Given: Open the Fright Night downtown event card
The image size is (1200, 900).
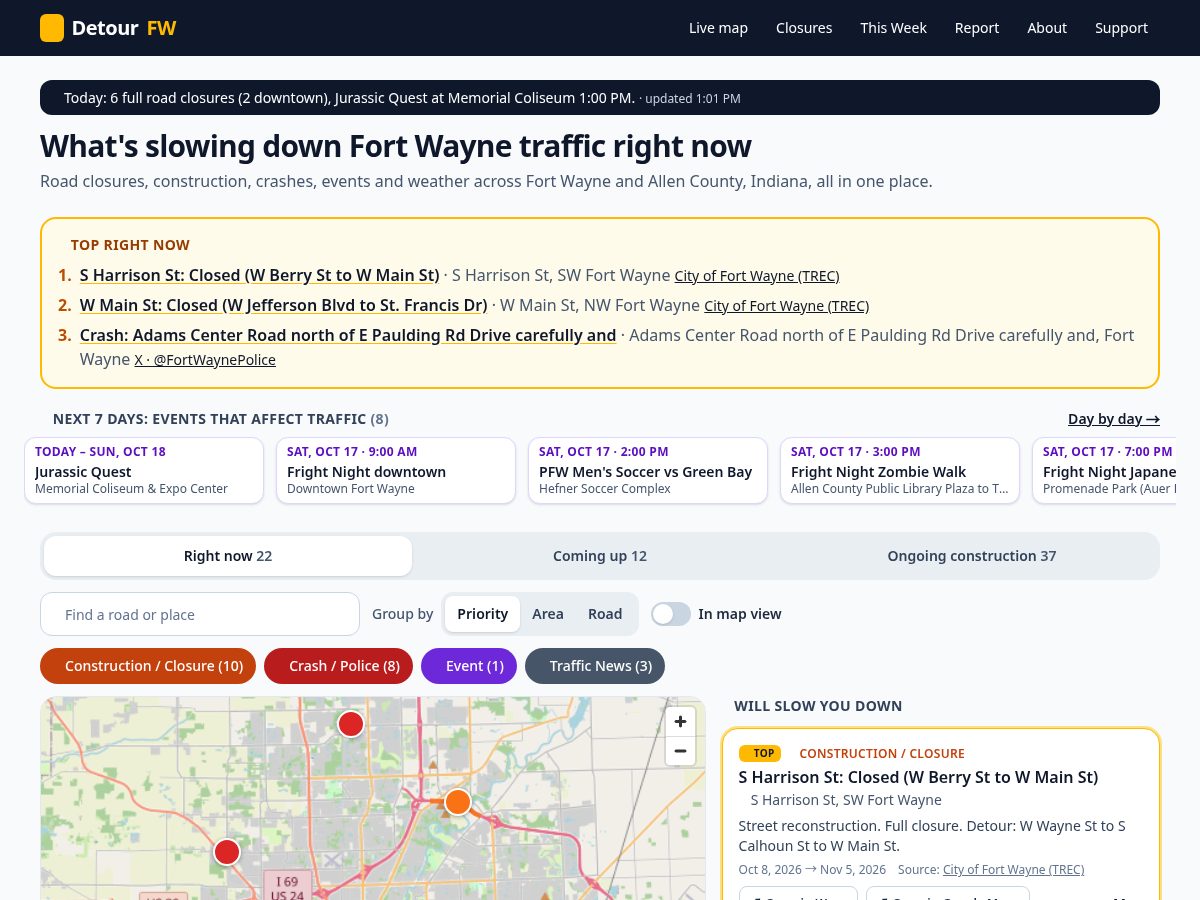Looking at the screenshot, I should click(396, 470).
